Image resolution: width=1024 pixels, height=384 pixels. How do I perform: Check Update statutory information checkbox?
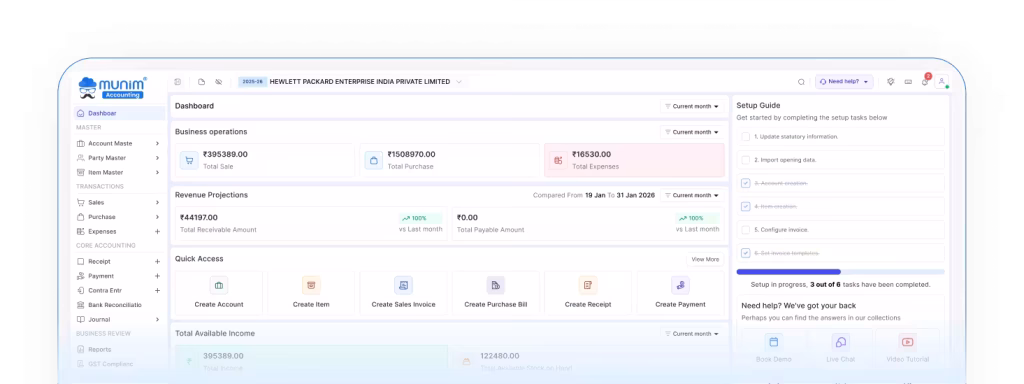click(x=746, y=136)
